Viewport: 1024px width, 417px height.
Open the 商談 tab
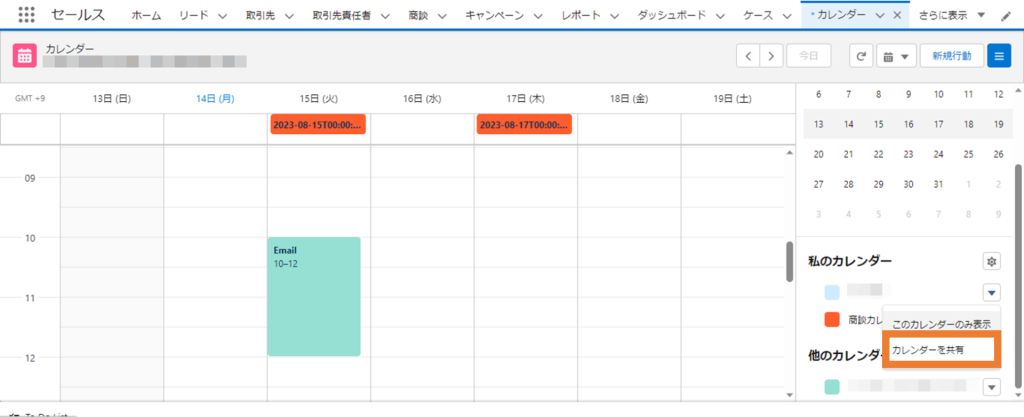pyautogui.click(x=418, y=16)
